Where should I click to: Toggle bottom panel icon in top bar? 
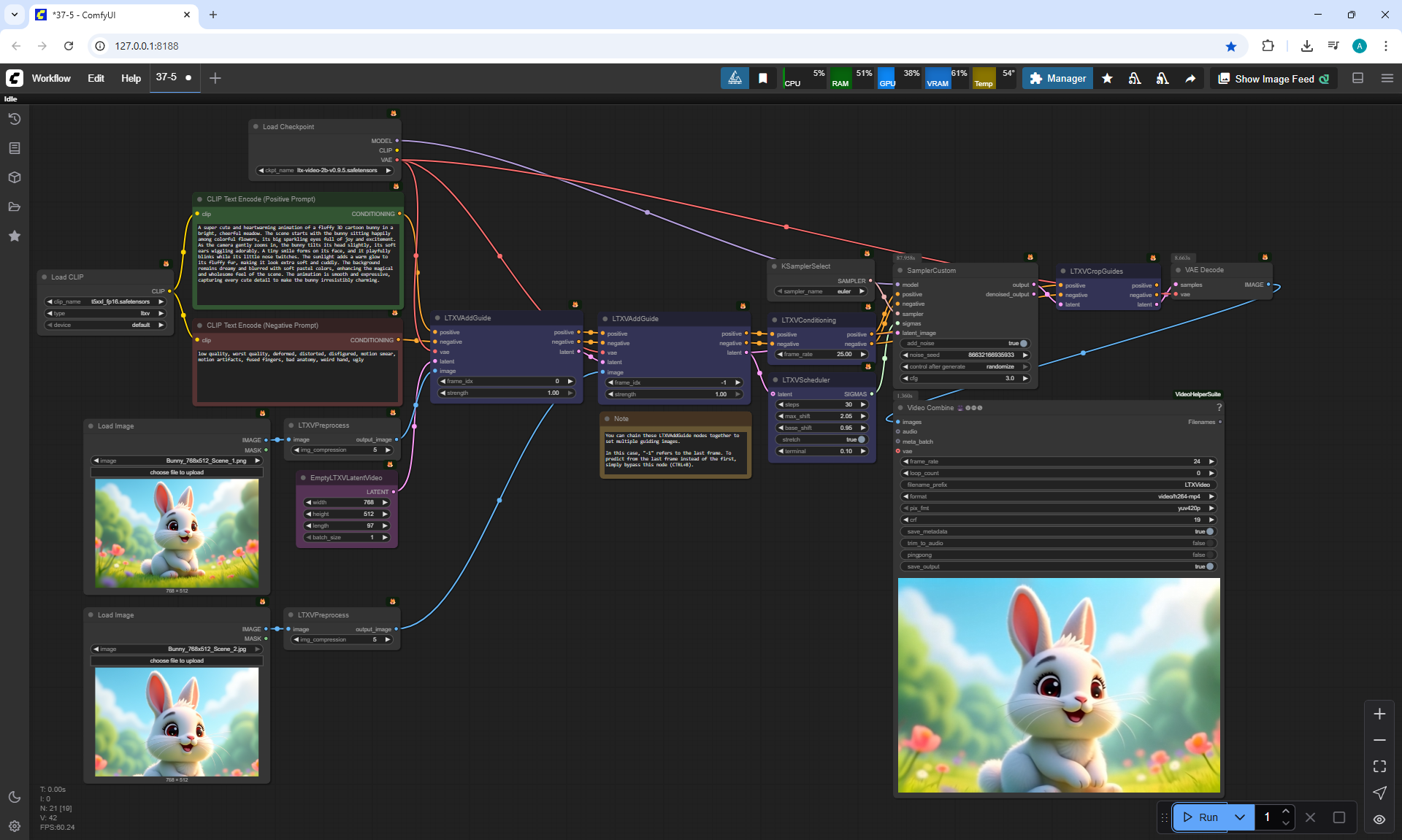(1357, 78)
